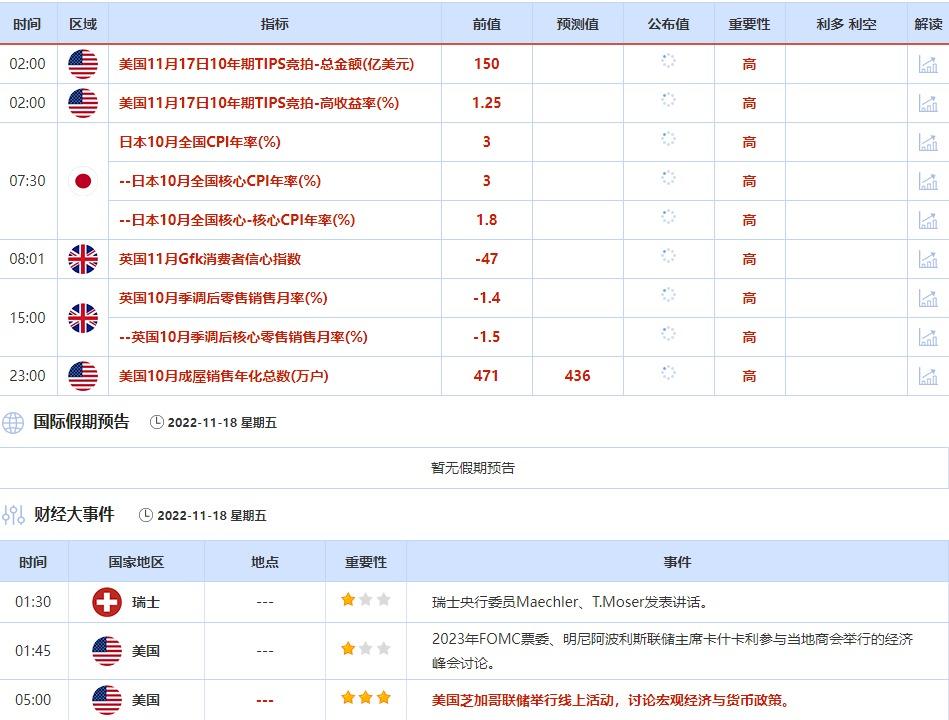Open 美国11月17日10年期TIPS竞拍-高收益率 indicator link
The width and height of the screenshot is (949, 720).
(x=258, y=103)
